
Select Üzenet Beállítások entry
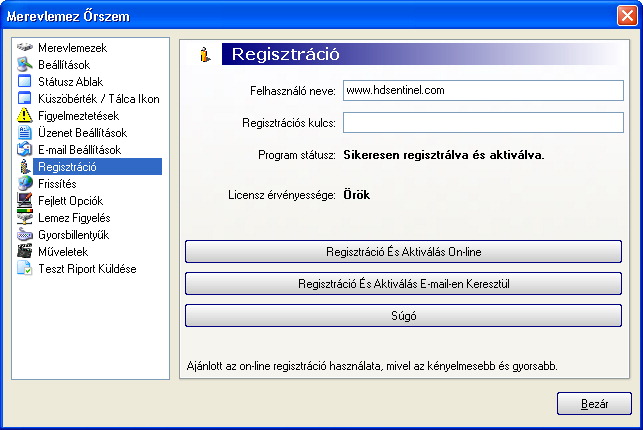point(82,133)
